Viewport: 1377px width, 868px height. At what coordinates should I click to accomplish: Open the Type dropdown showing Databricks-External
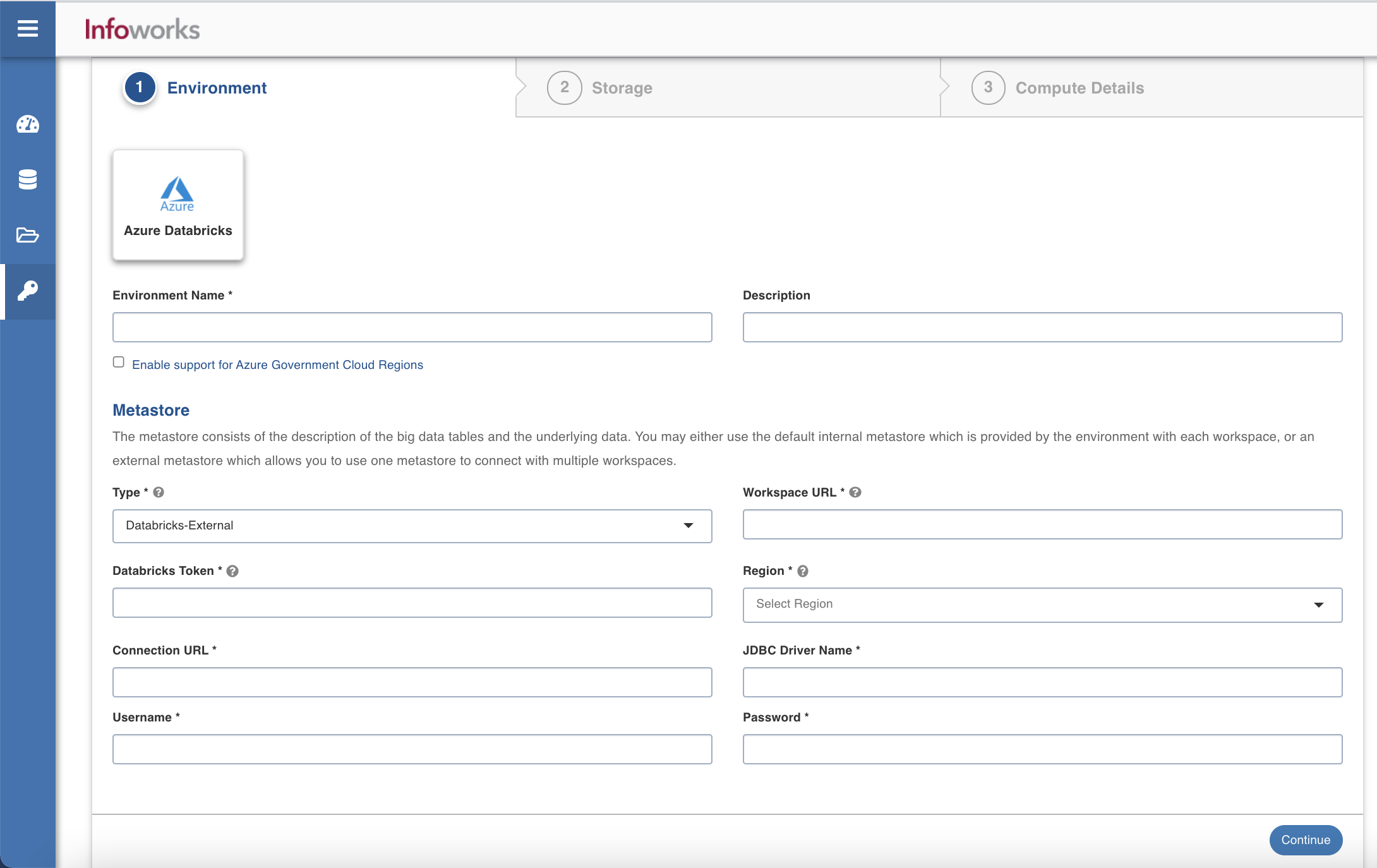(x=412, y=526)
